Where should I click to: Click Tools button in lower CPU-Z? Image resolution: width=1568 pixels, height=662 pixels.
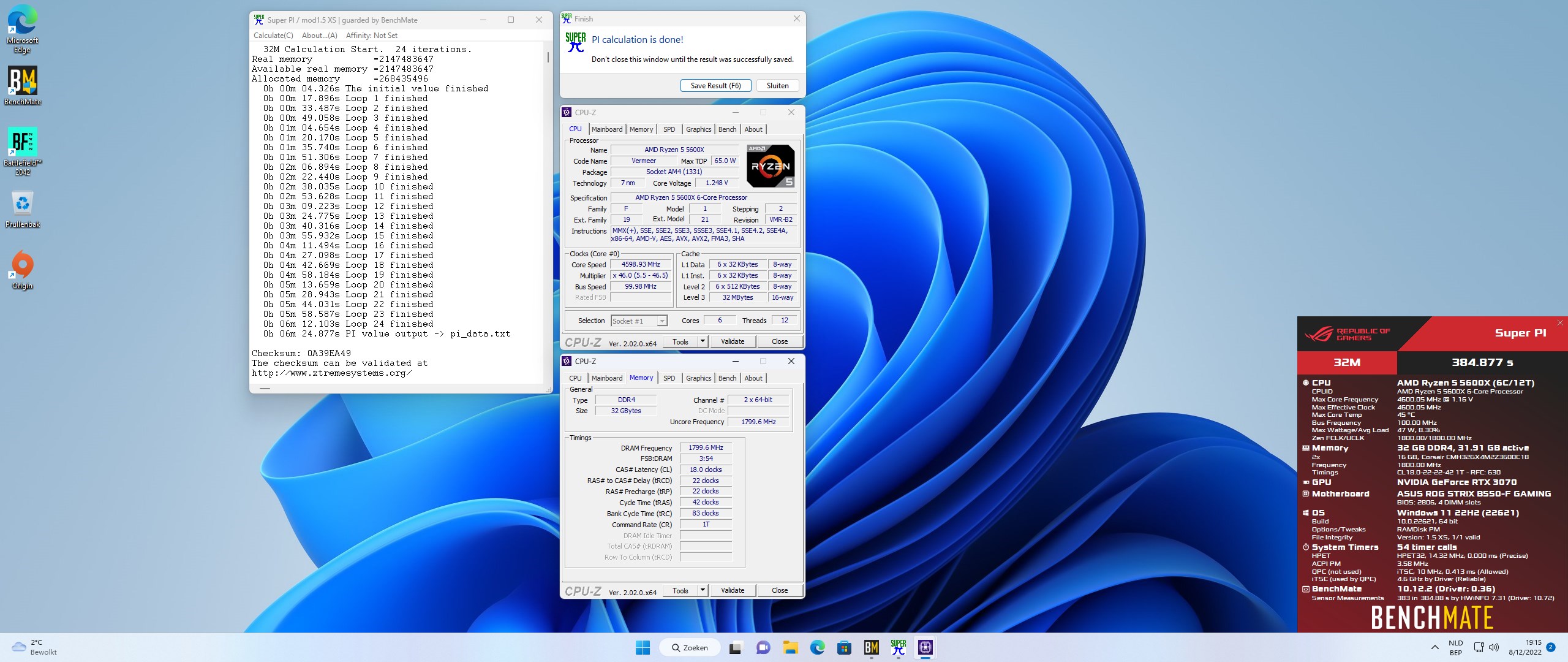pyautogui.click(x=680, y=590)
